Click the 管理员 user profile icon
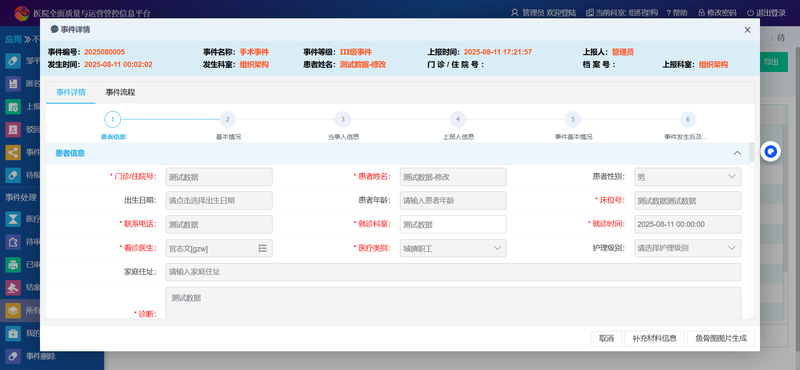The image size is (800, 370). pos(514,13)
